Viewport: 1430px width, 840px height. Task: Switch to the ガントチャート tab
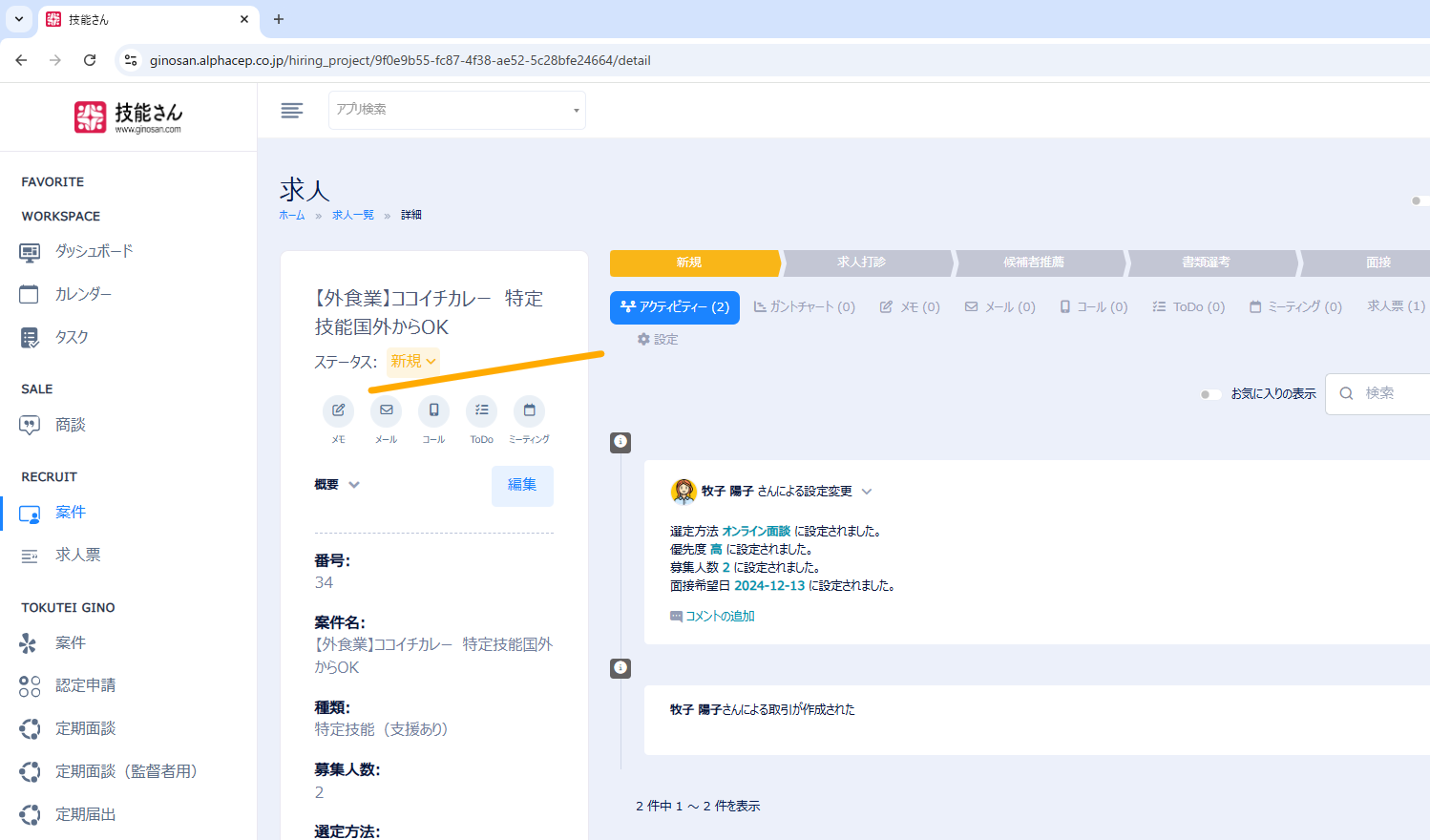804,307
